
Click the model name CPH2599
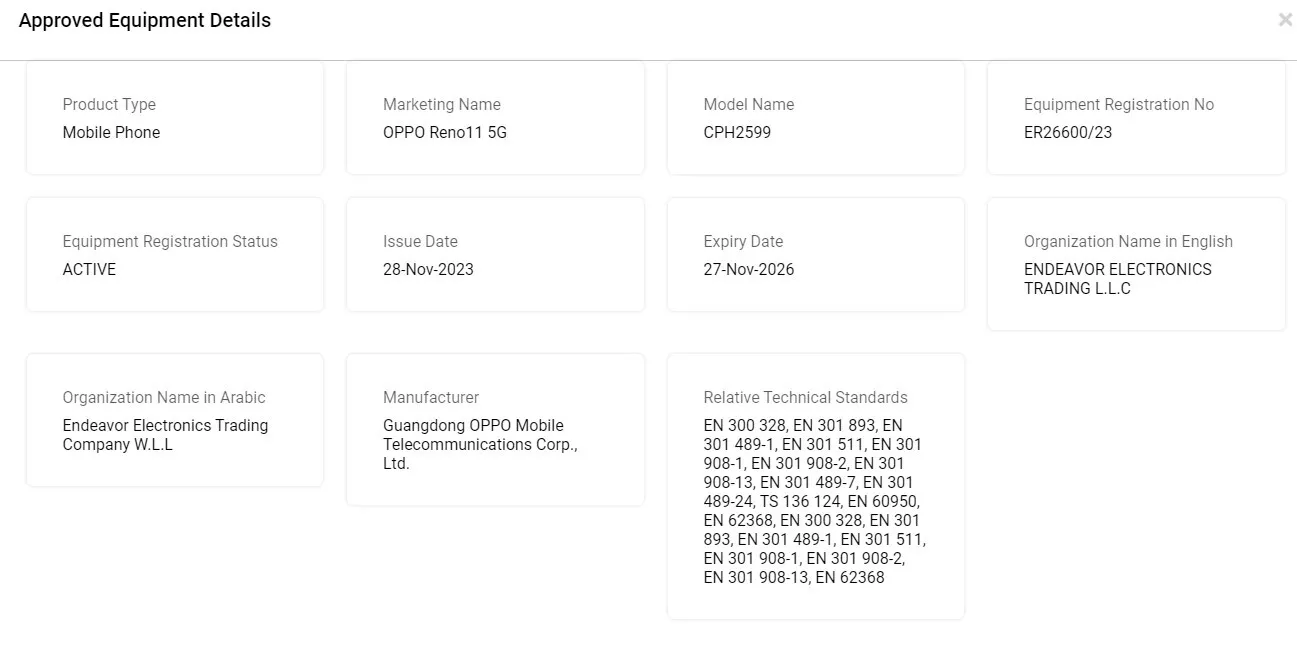[737, 132]
